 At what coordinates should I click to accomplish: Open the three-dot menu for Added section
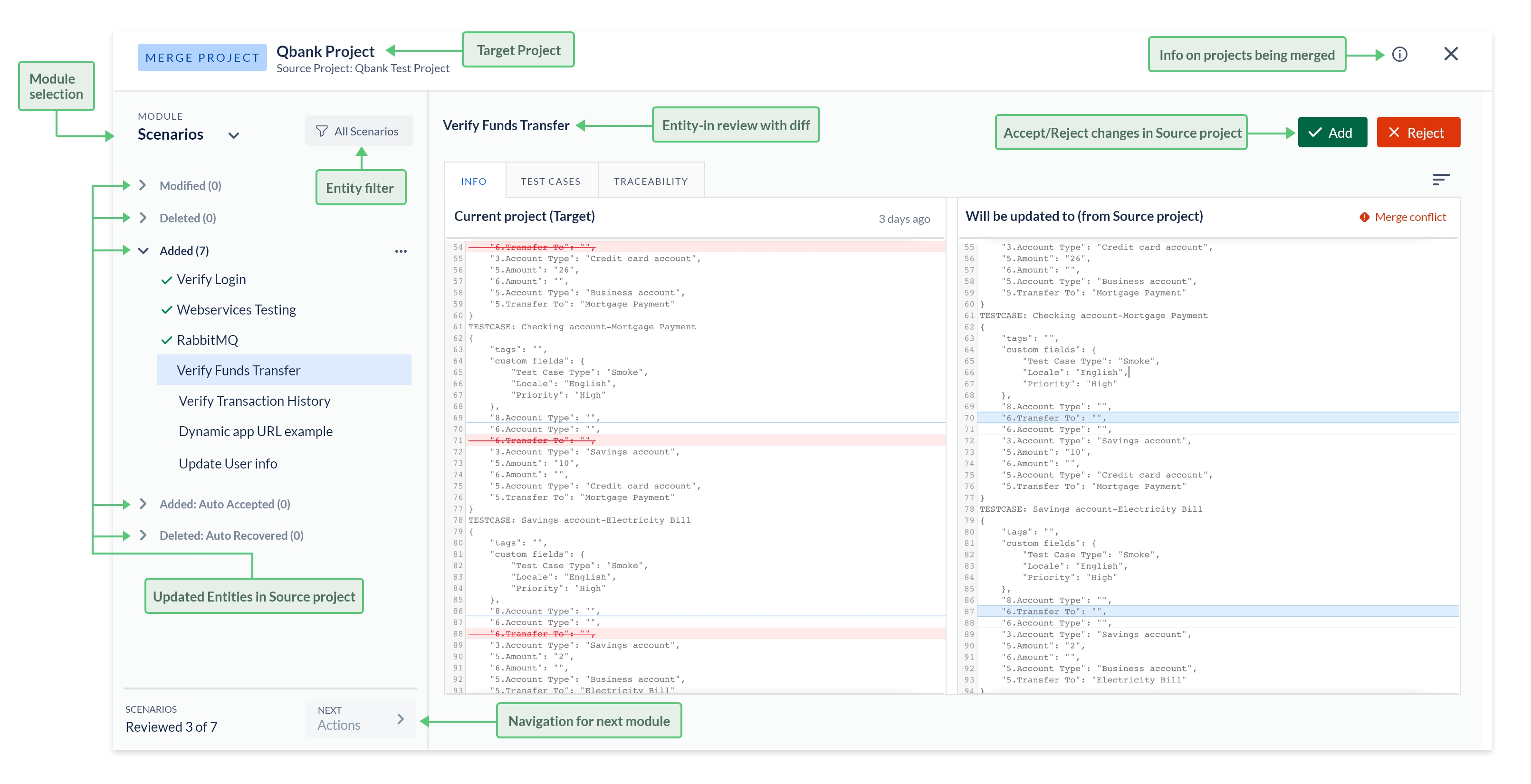pos(401,251)
